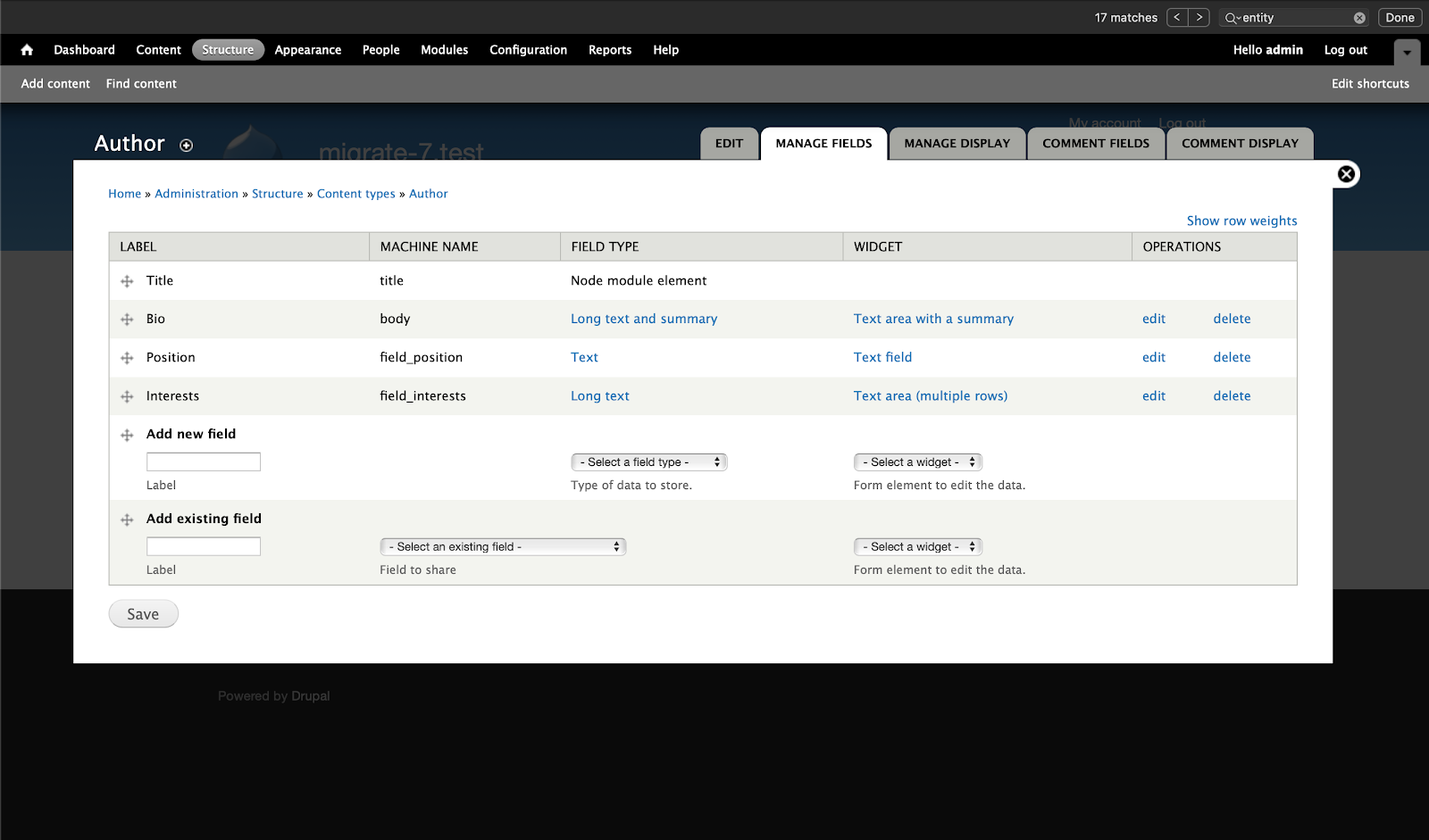Switch to the Comment Fields tab
This screenshot has height=840, width=1429.
point(1096,144)
